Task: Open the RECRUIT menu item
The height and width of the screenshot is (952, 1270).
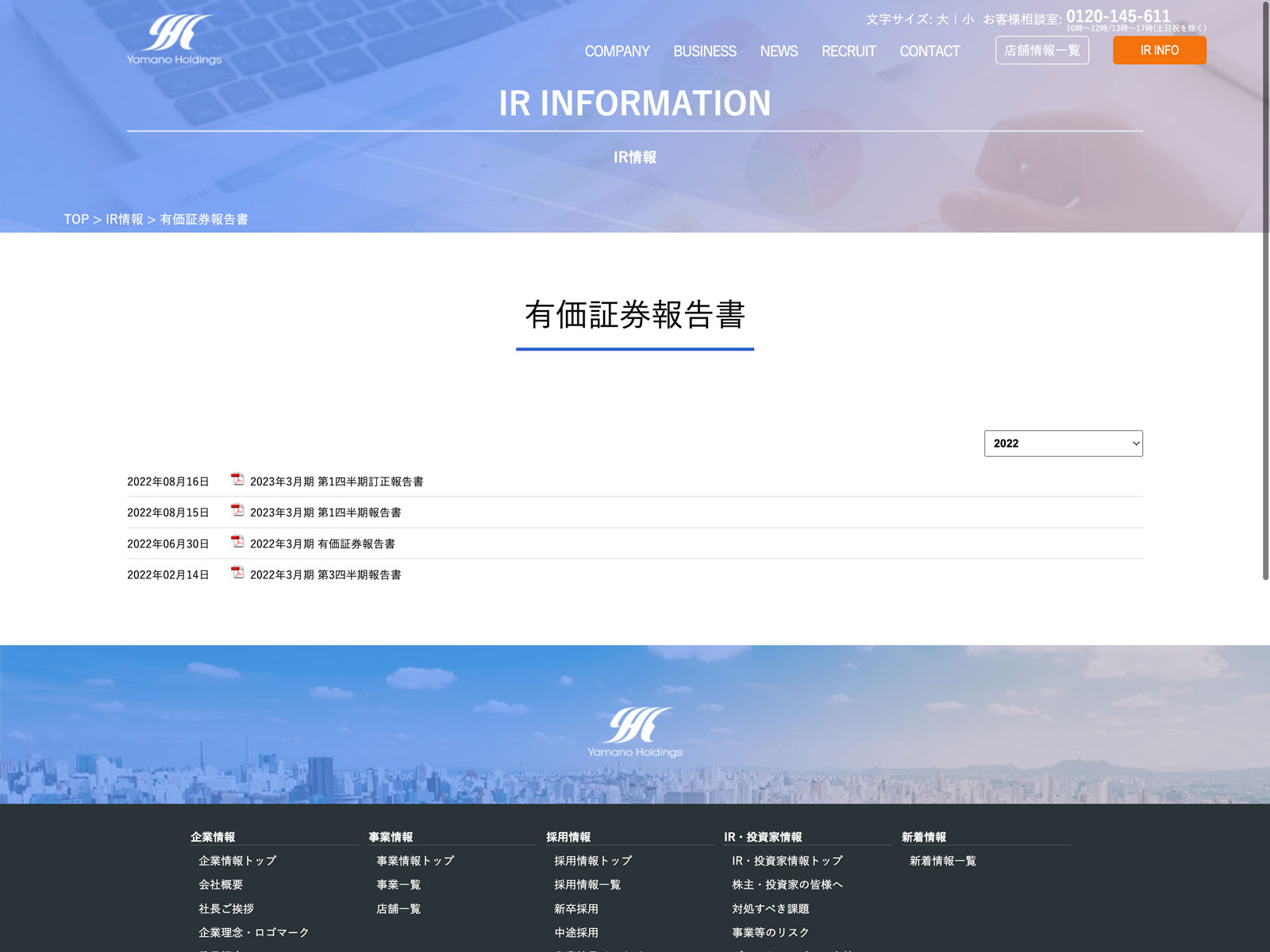Action: pos(849,52)
